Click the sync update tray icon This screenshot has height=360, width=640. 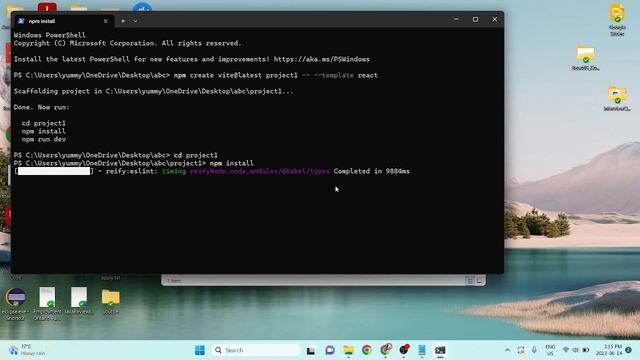click(521, 350)
